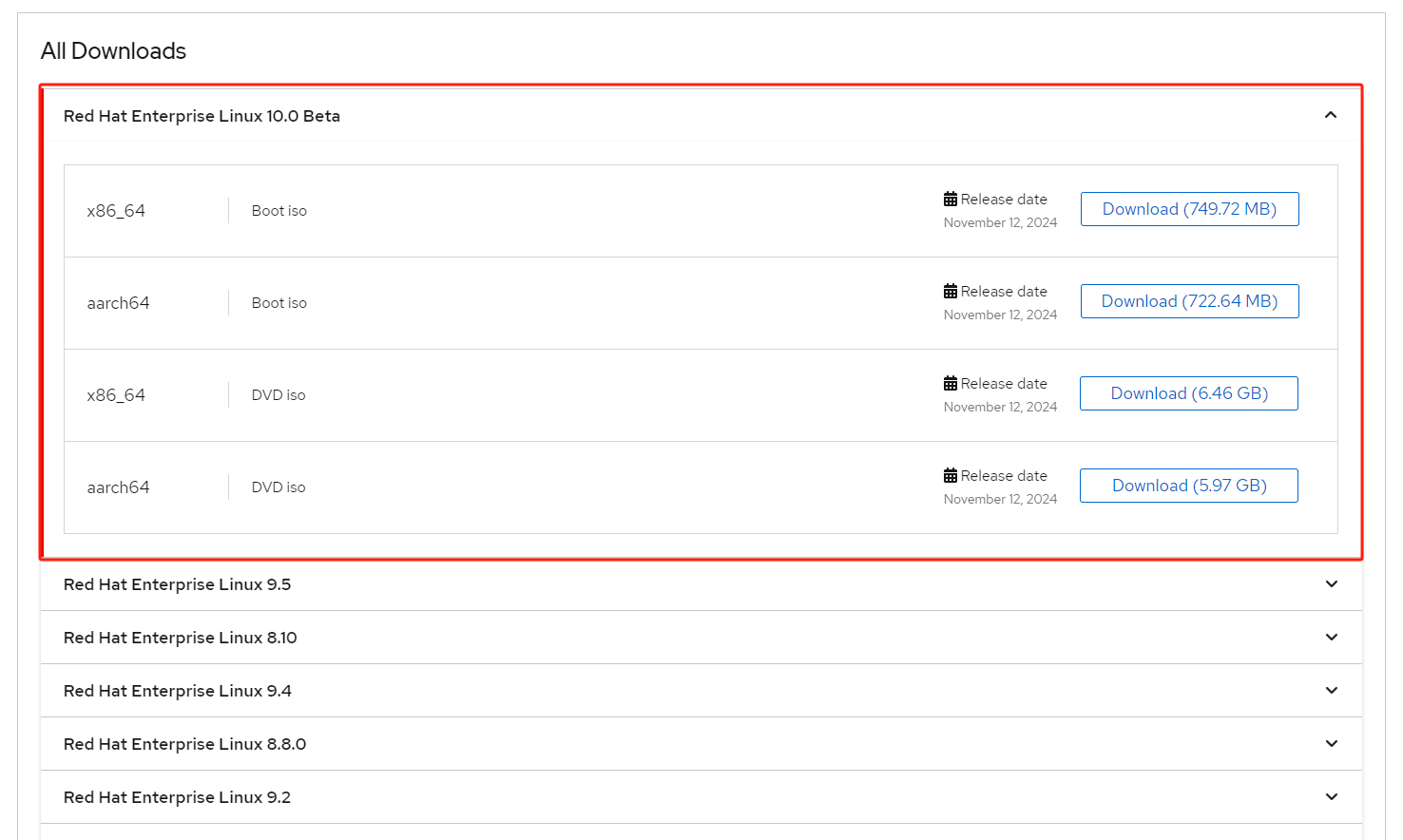Click the Red Hat Enterprise Linux 9.5 title
This screenshot has width=1403, height=840.
coord(177,584)
